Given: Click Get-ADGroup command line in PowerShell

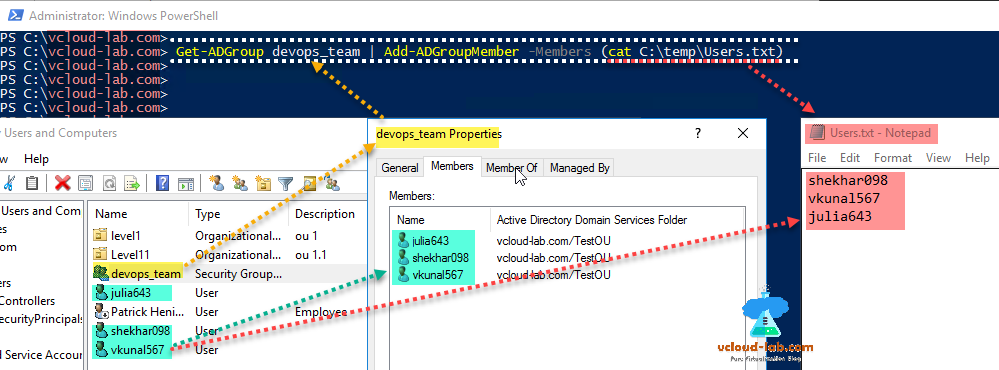Looking at the screenshot, I should [479, 52].
